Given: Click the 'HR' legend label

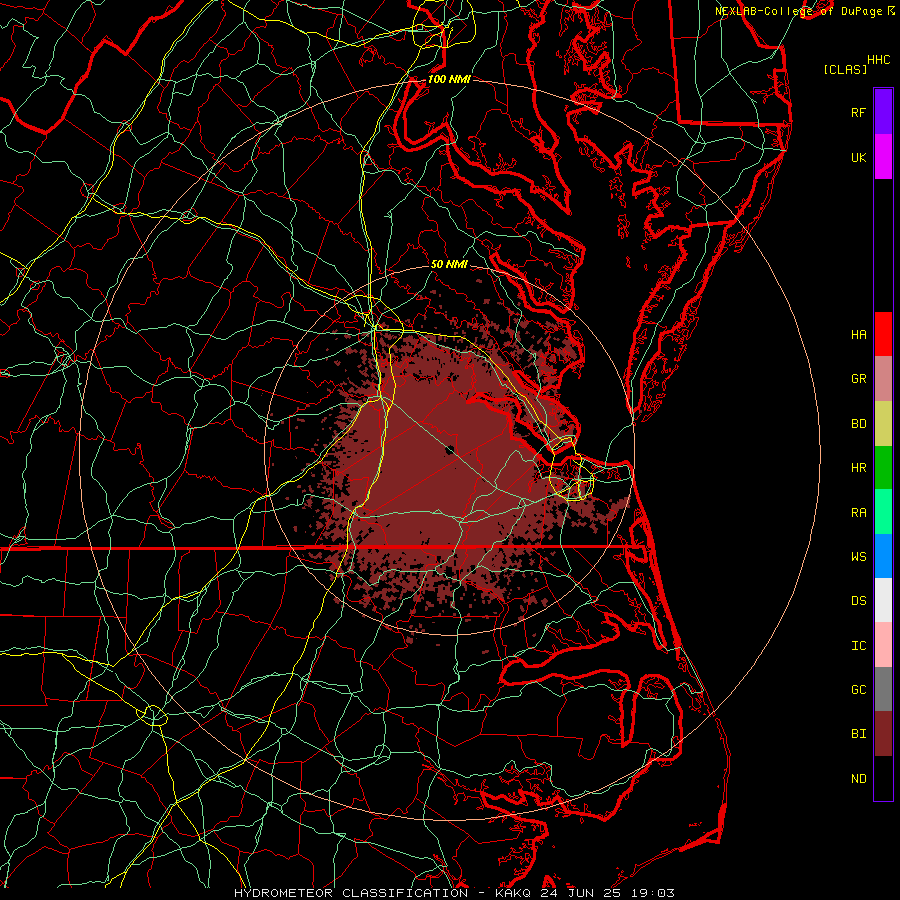Looking at the screenshot, I should pos(858,468).
